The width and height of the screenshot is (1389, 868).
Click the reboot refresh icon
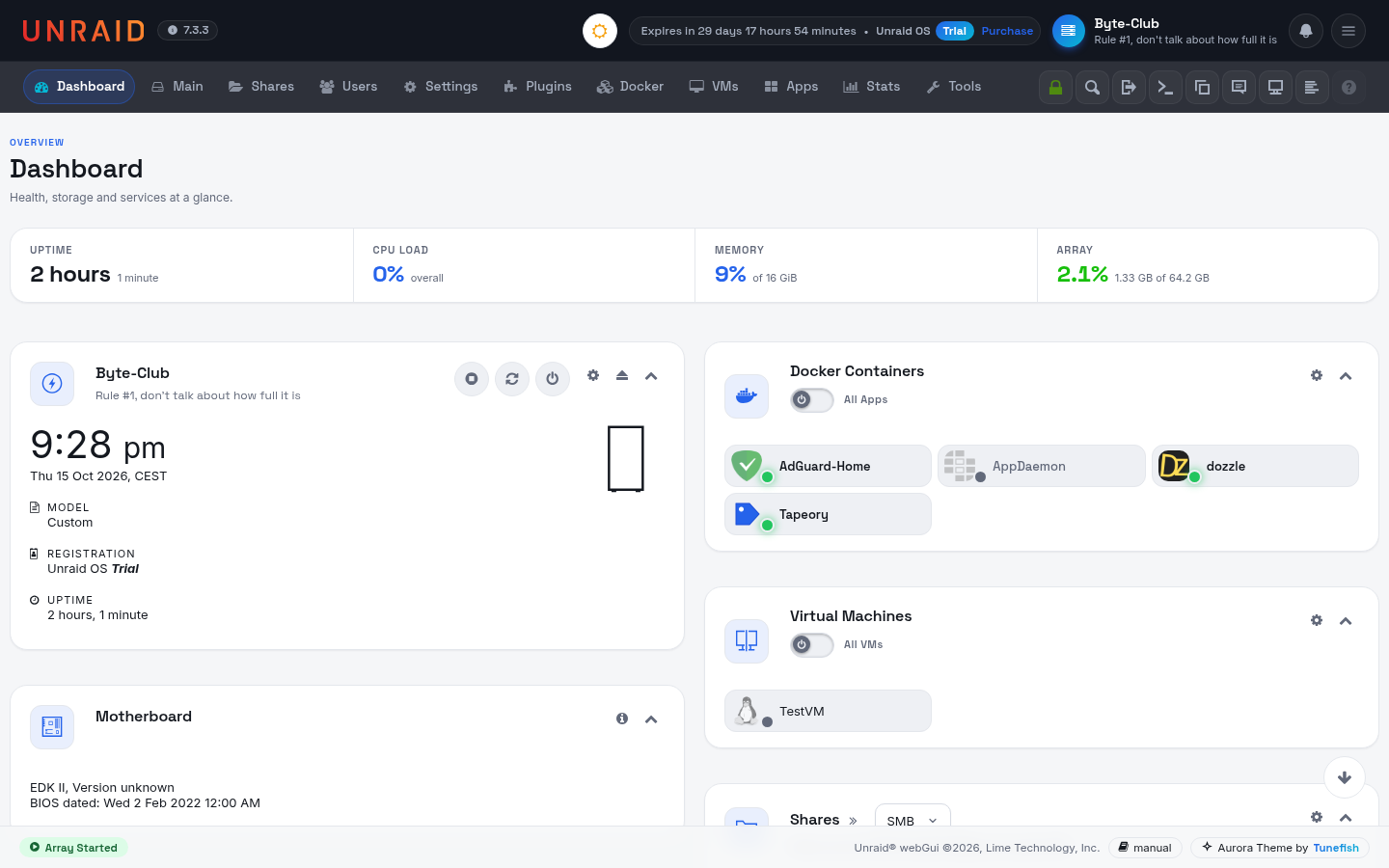(x=512, y=379)
